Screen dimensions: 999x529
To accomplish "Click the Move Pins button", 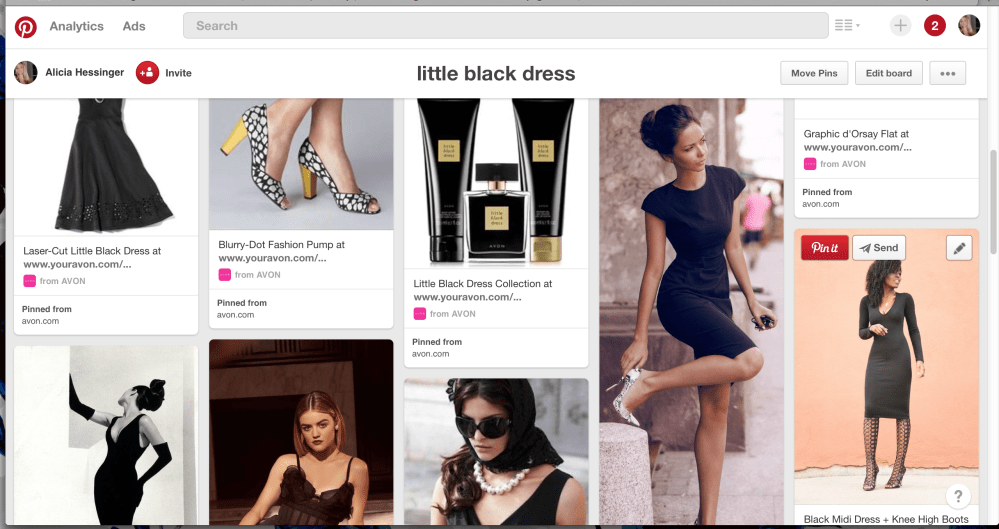I will 814,73.
